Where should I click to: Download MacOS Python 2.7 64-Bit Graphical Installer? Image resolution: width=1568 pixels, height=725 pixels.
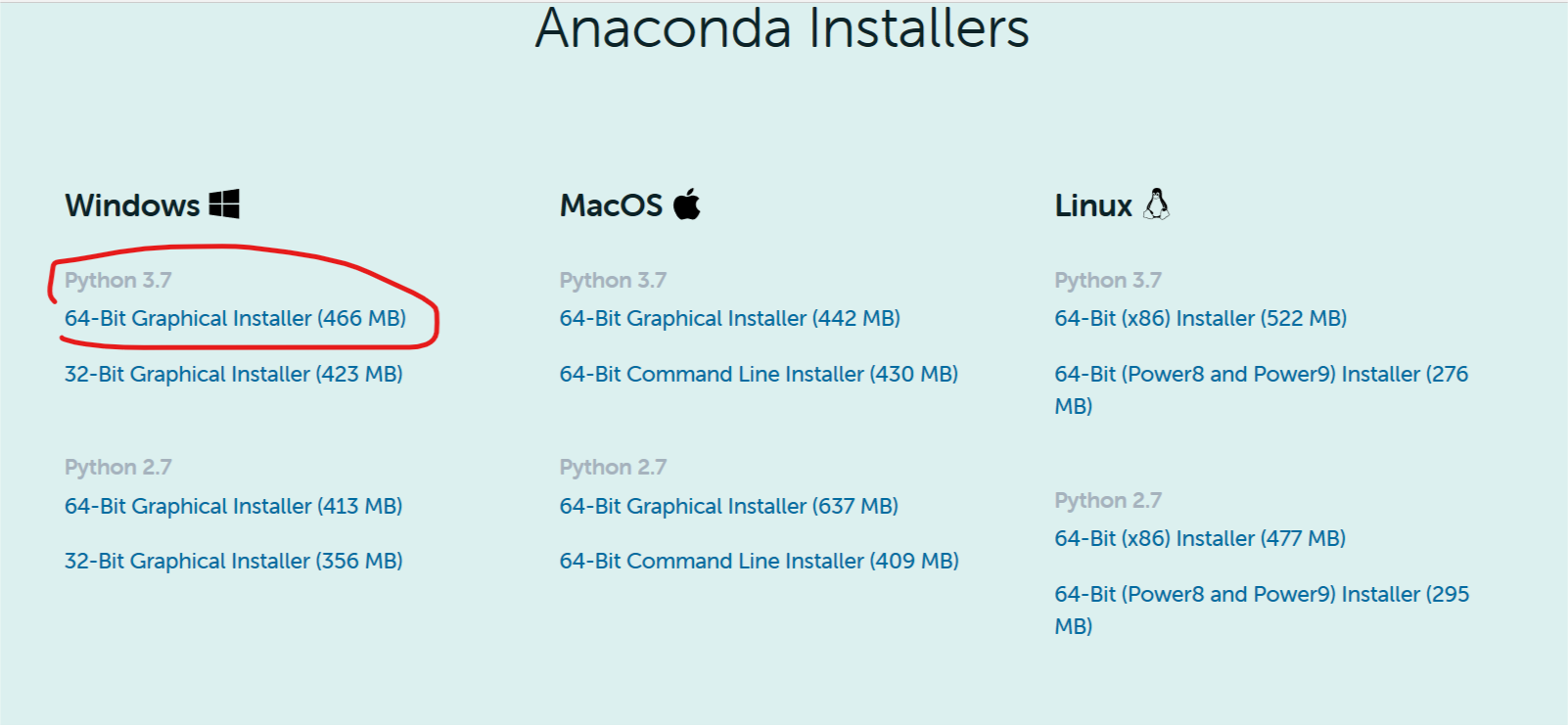tap(728, 507)
